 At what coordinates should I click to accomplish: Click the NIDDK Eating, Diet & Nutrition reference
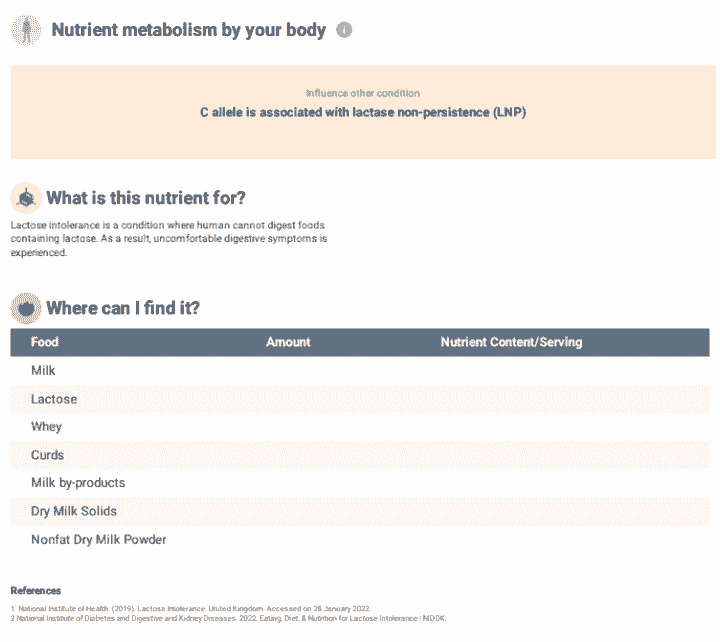pyautogui.click(x=228, y=618)
